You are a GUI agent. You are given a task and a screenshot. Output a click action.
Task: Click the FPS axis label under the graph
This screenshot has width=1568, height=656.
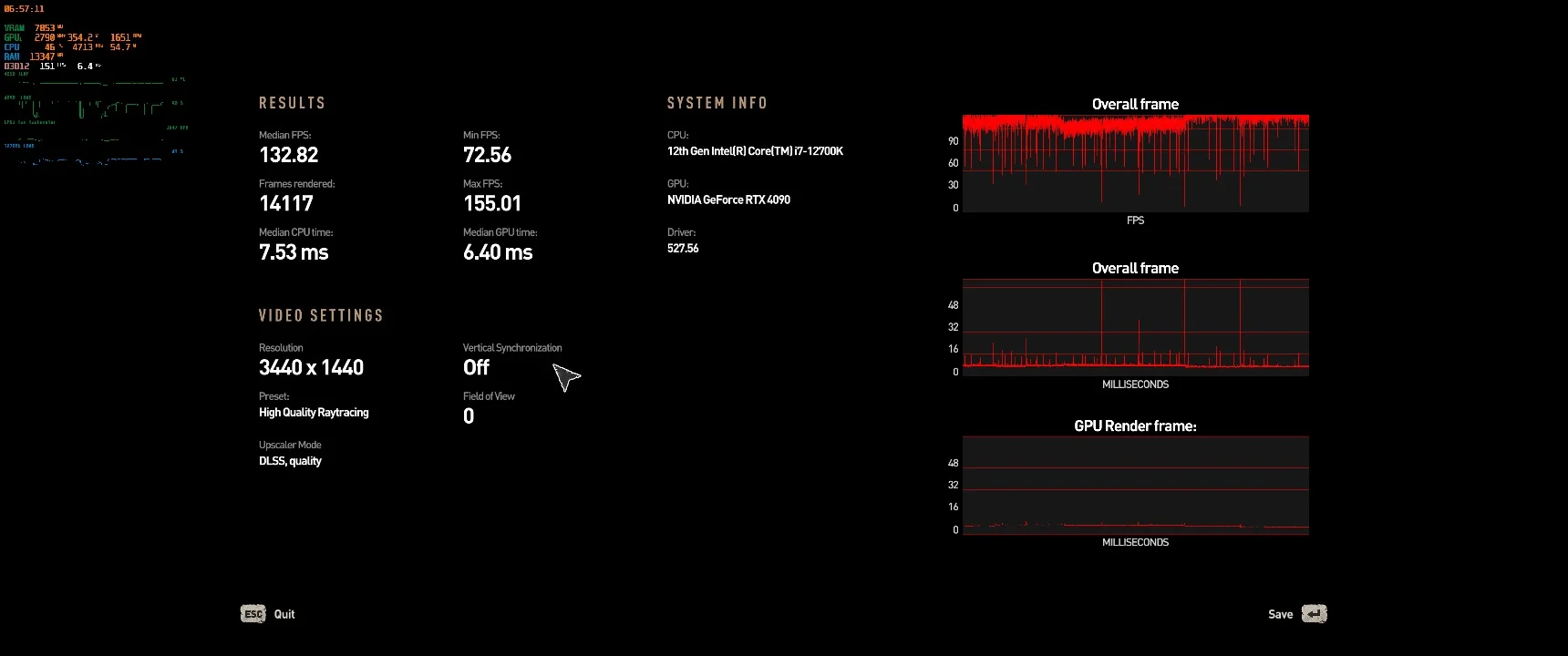(x=1136, y=220)
